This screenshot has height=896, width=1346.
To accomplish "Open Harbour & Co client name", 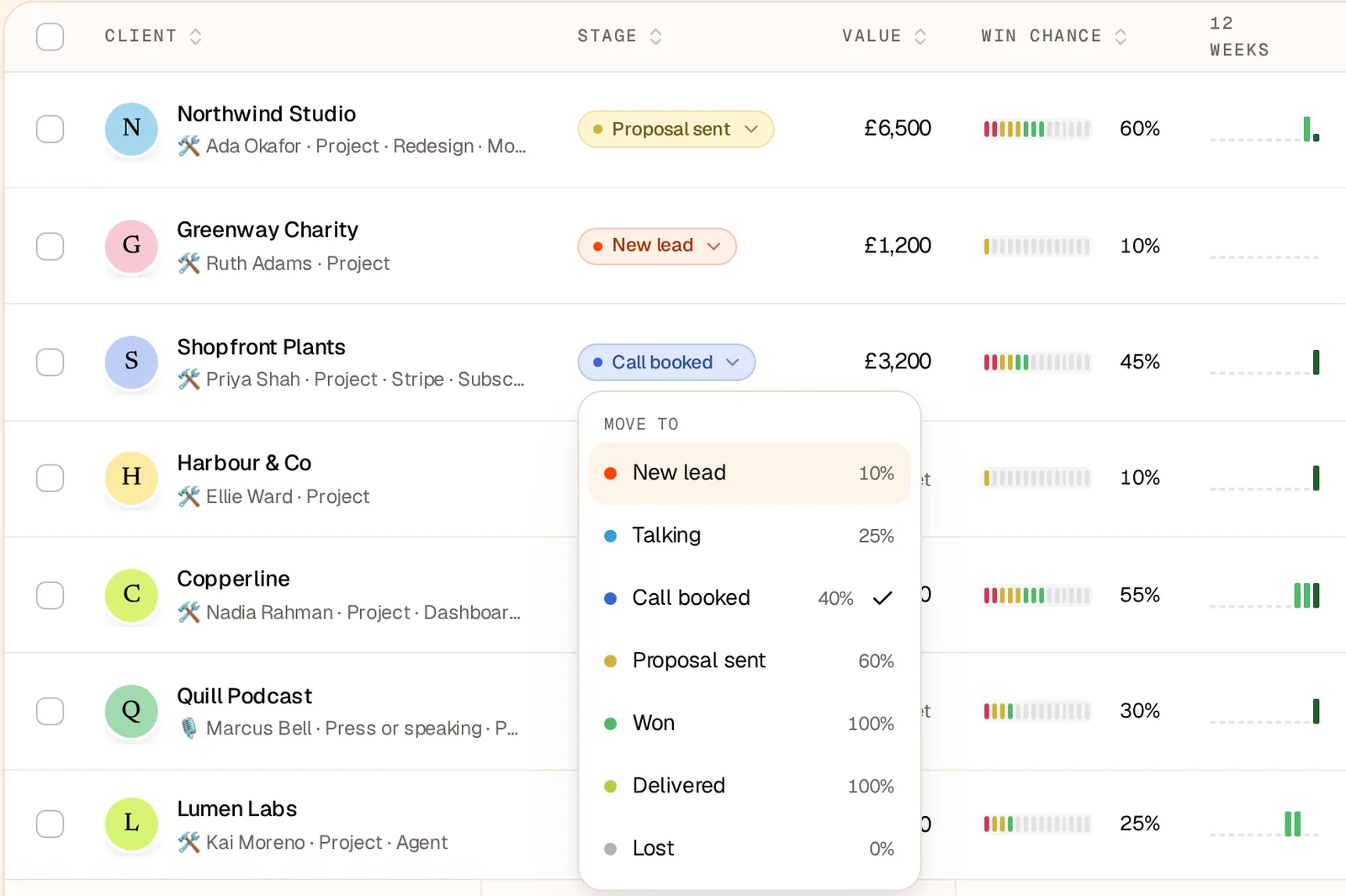I will click(x=244, y=463).
